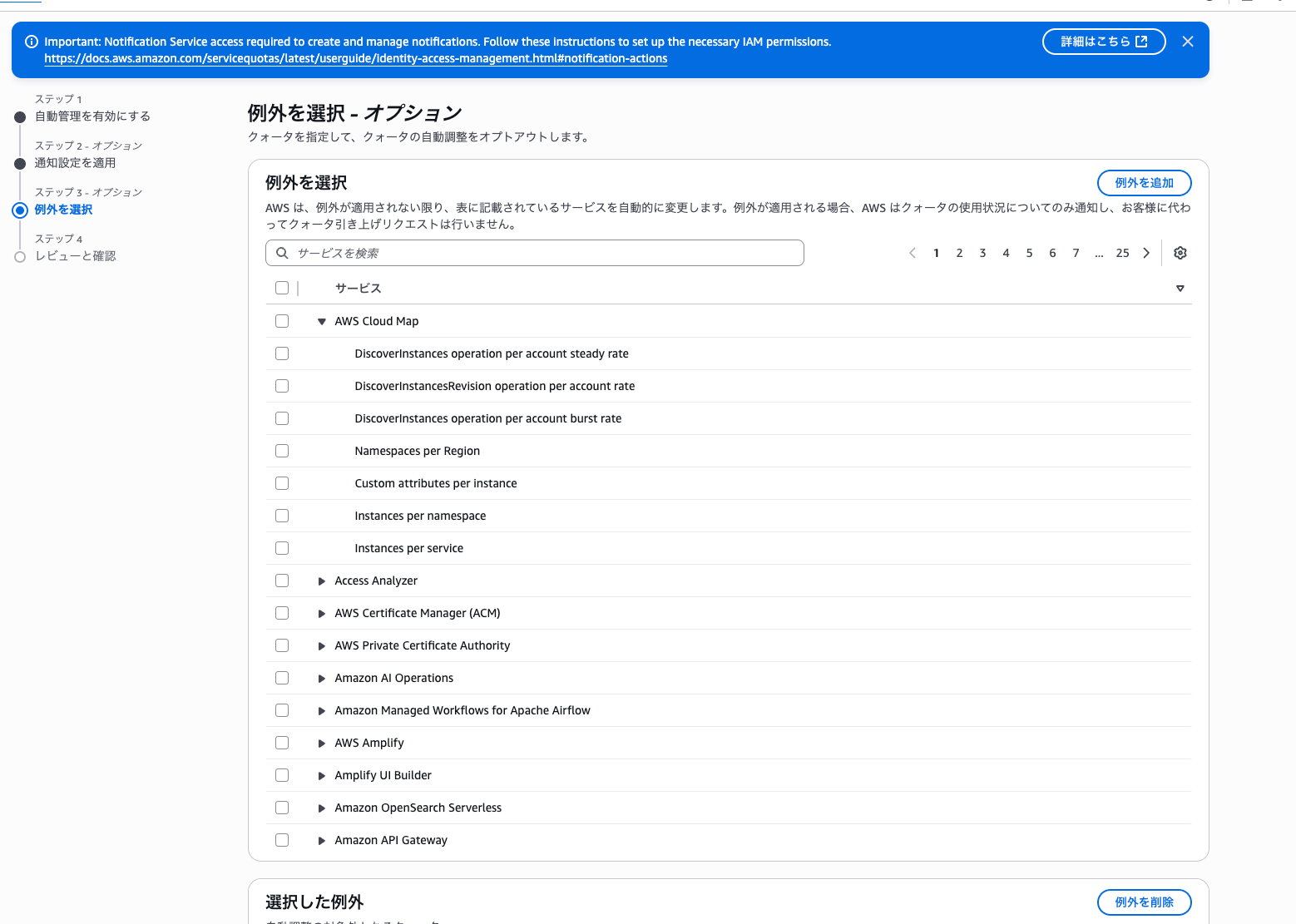This screenshot has width=1296, height=924.
Task: Expand the AWS Amplify row
Action: tap(321, 744)
